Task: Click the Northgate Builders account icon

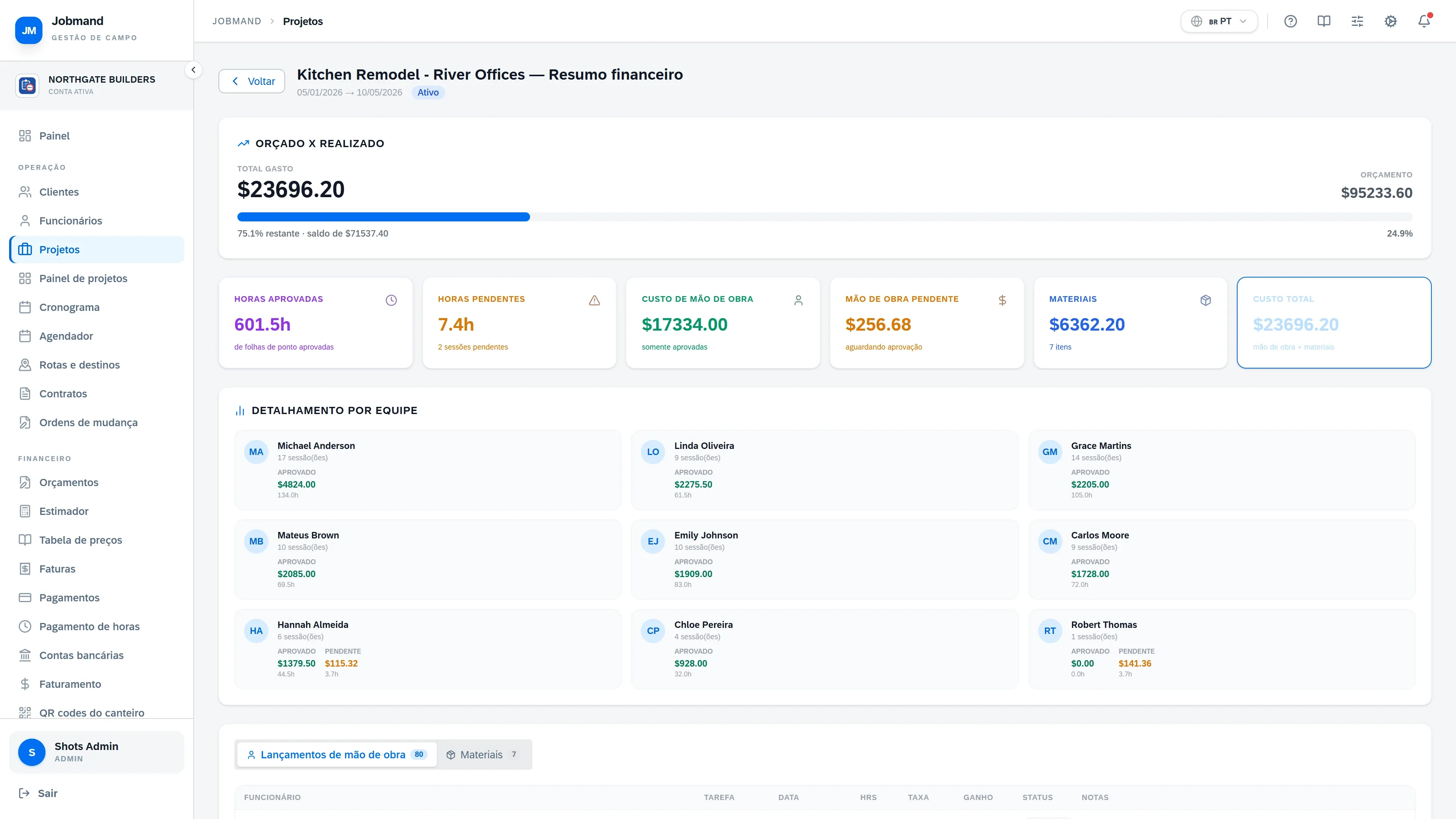Action: pyautogui.click(x=27, y=85)
